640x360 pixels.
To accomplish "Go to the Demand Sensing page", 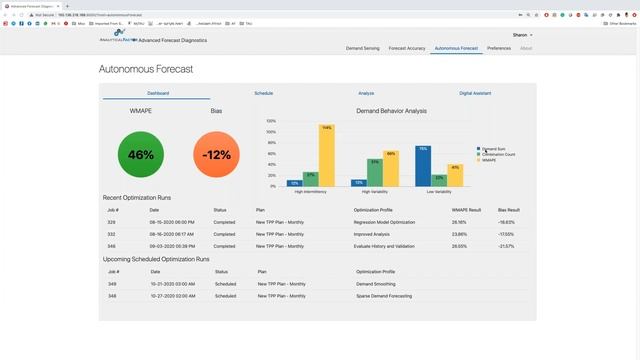I will (362, 48).
